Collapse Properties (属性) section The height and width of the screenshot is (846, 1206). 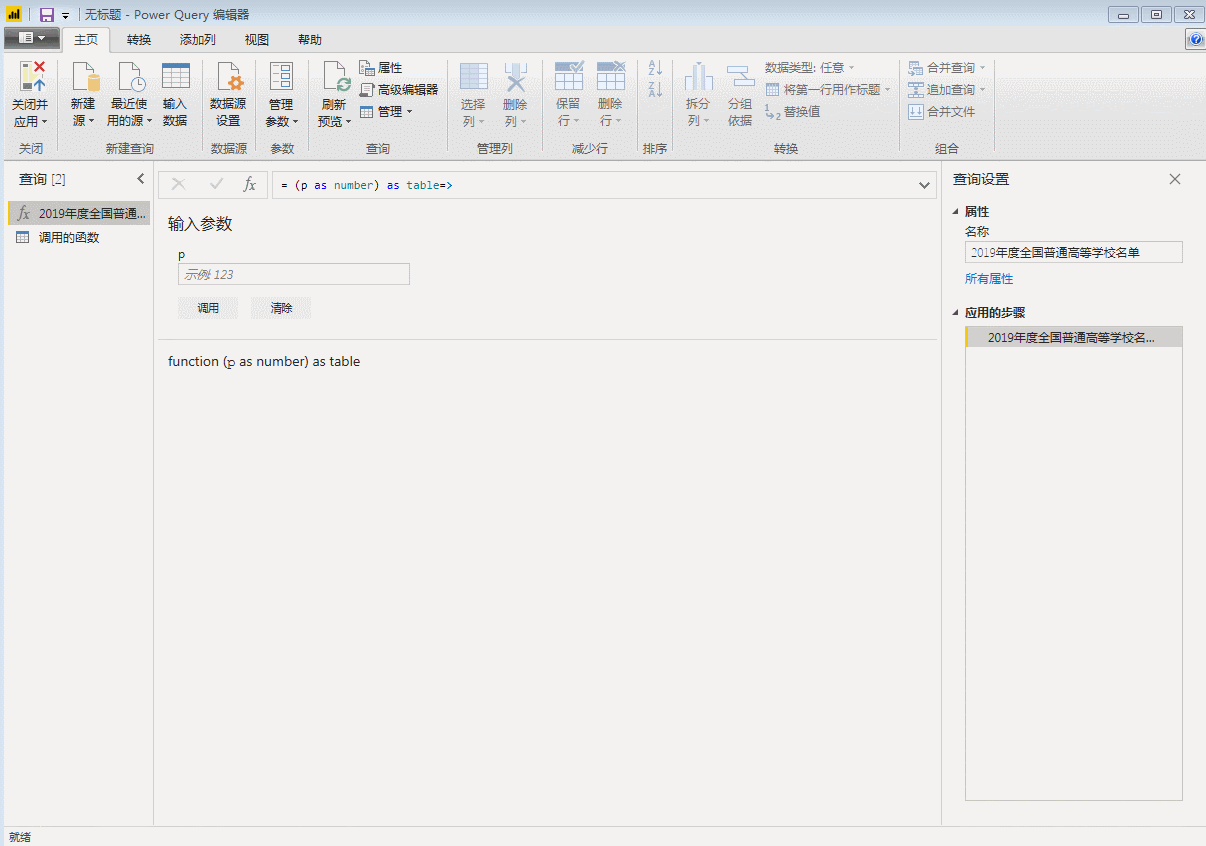pyautogui.click(x=956, y=212)
